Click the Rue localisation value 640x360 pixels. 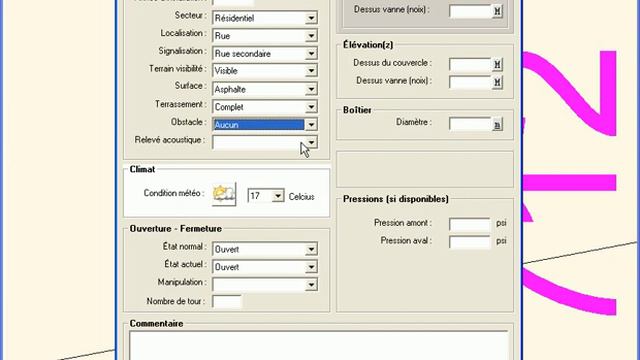pos(222,36)
